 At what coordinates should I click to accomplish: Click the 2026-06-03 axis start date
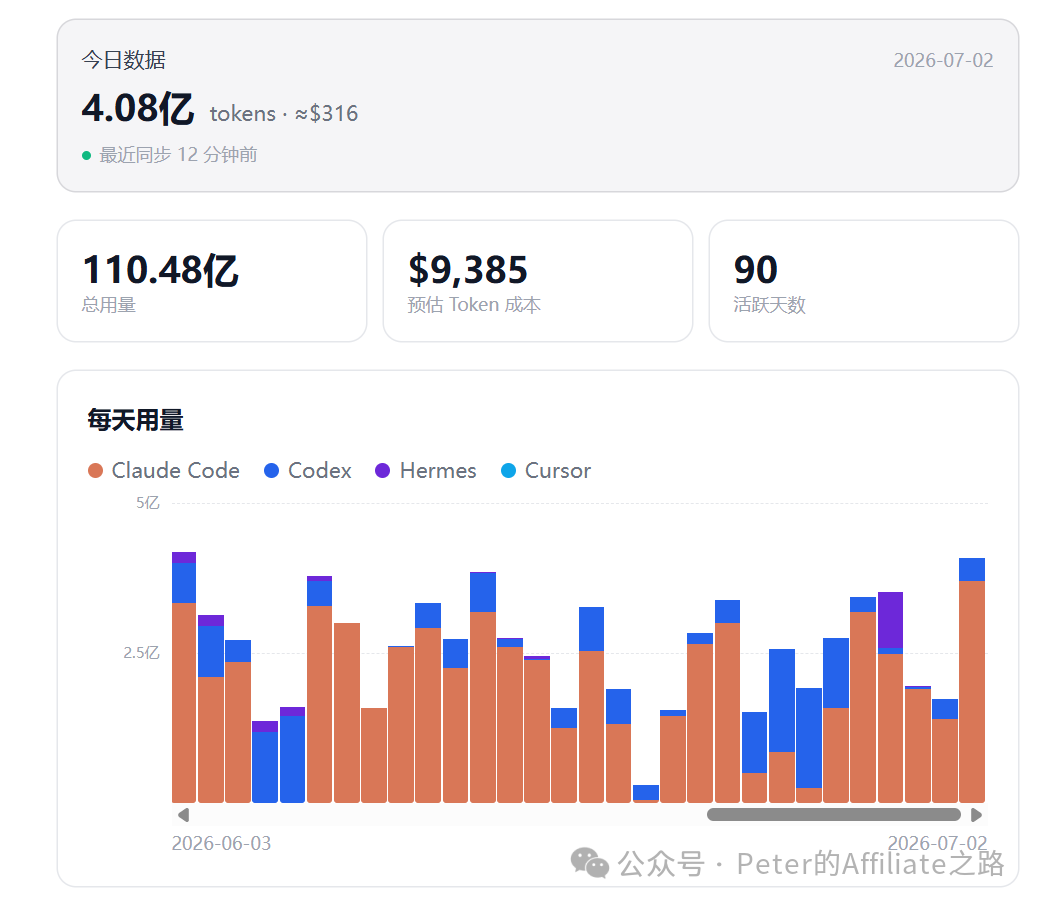click(x=221, y=843)
